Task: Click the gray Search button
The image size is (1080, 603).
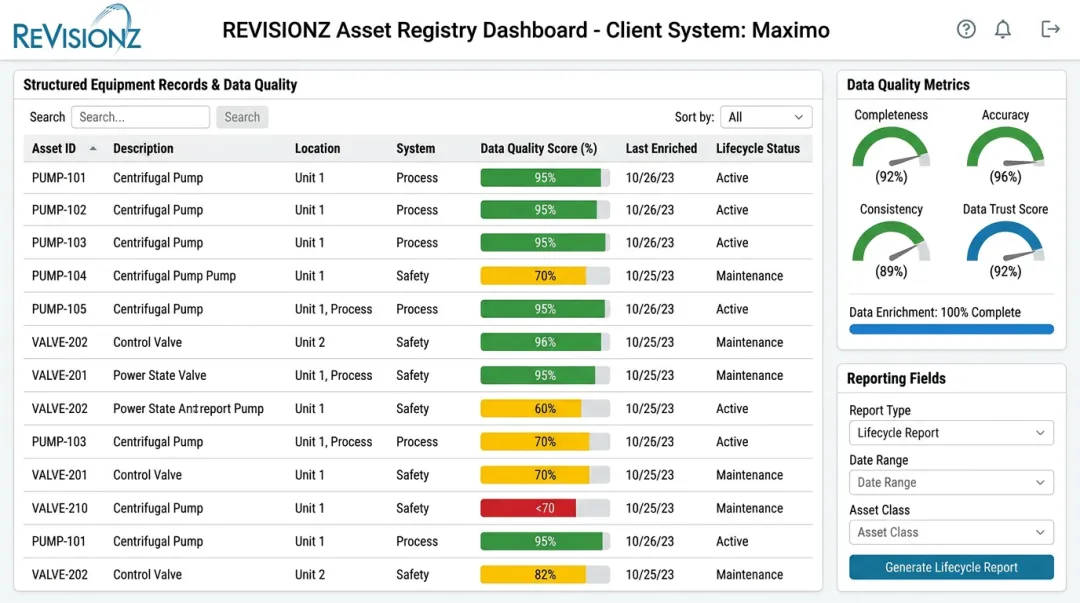Action: (x=242, y=117)
